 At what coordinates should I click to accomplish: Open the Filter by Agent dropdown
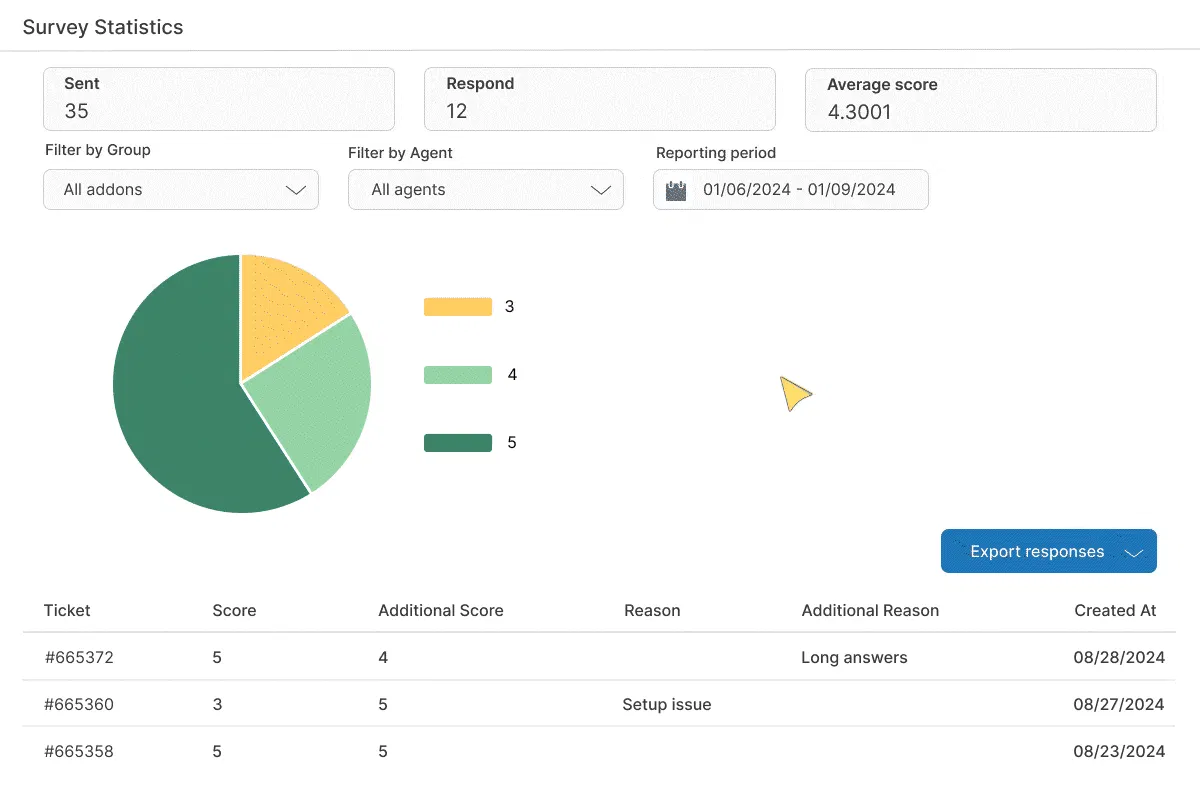click(486, 189)
